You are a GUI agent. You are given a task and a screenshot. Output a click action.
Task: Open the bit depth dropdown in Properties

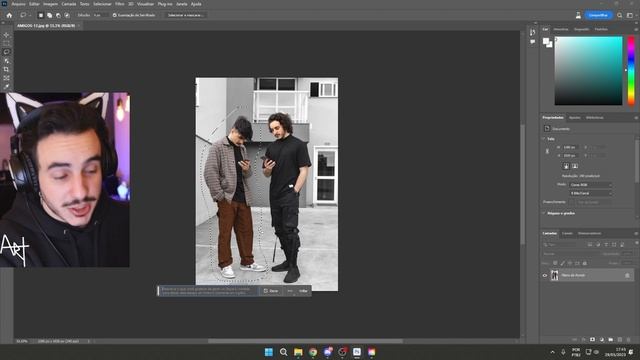click(591, 193)
